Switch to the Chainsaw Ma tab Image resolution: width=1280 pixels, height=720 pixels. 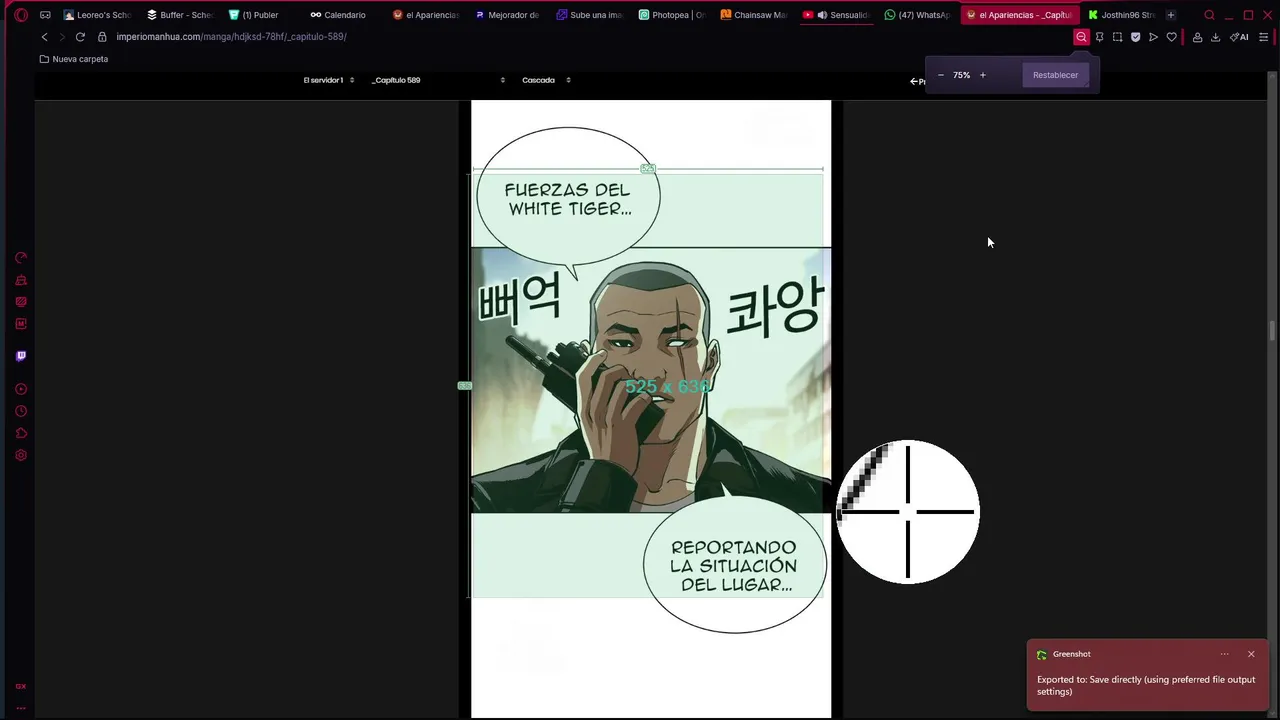click(753, 15)
